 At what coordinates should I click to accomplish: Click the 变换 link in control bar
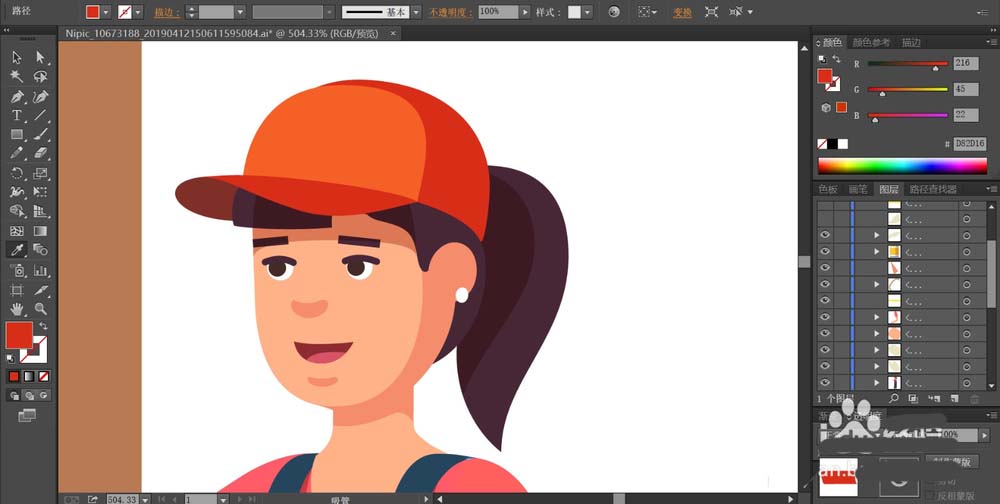[x=682, y=12]
